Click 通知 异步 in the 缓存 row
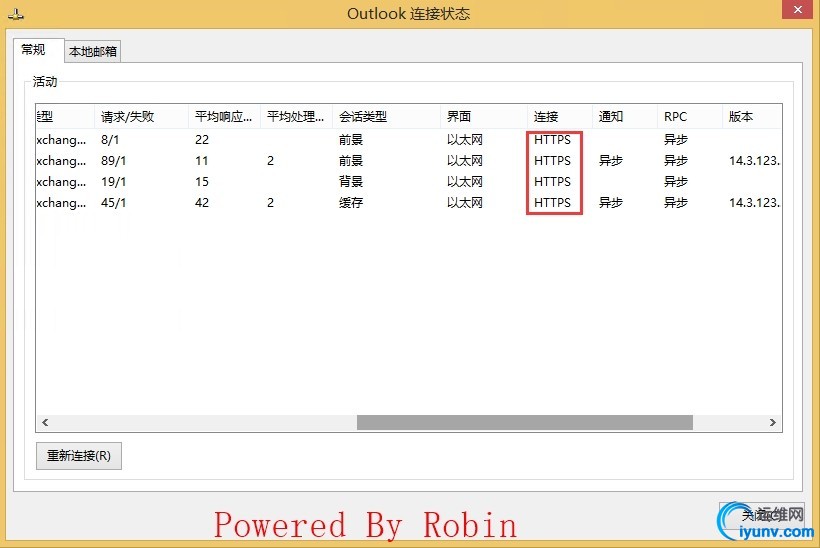This screenshot has height=548, width=820. [611, 202]
